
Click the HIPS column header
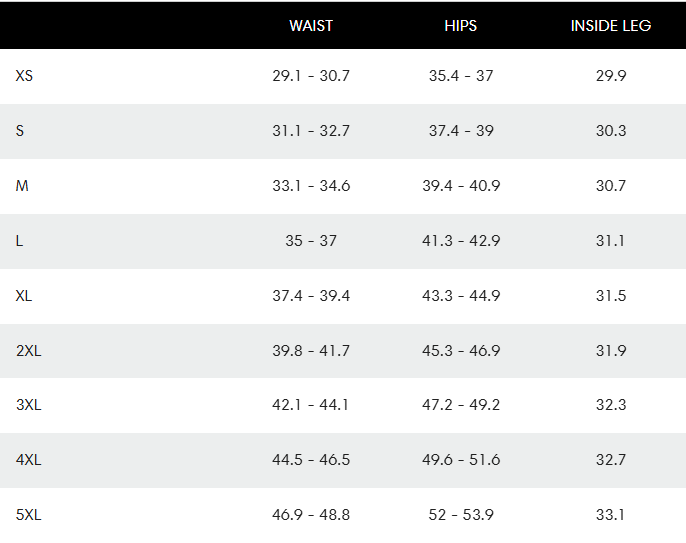click(461, 26)
